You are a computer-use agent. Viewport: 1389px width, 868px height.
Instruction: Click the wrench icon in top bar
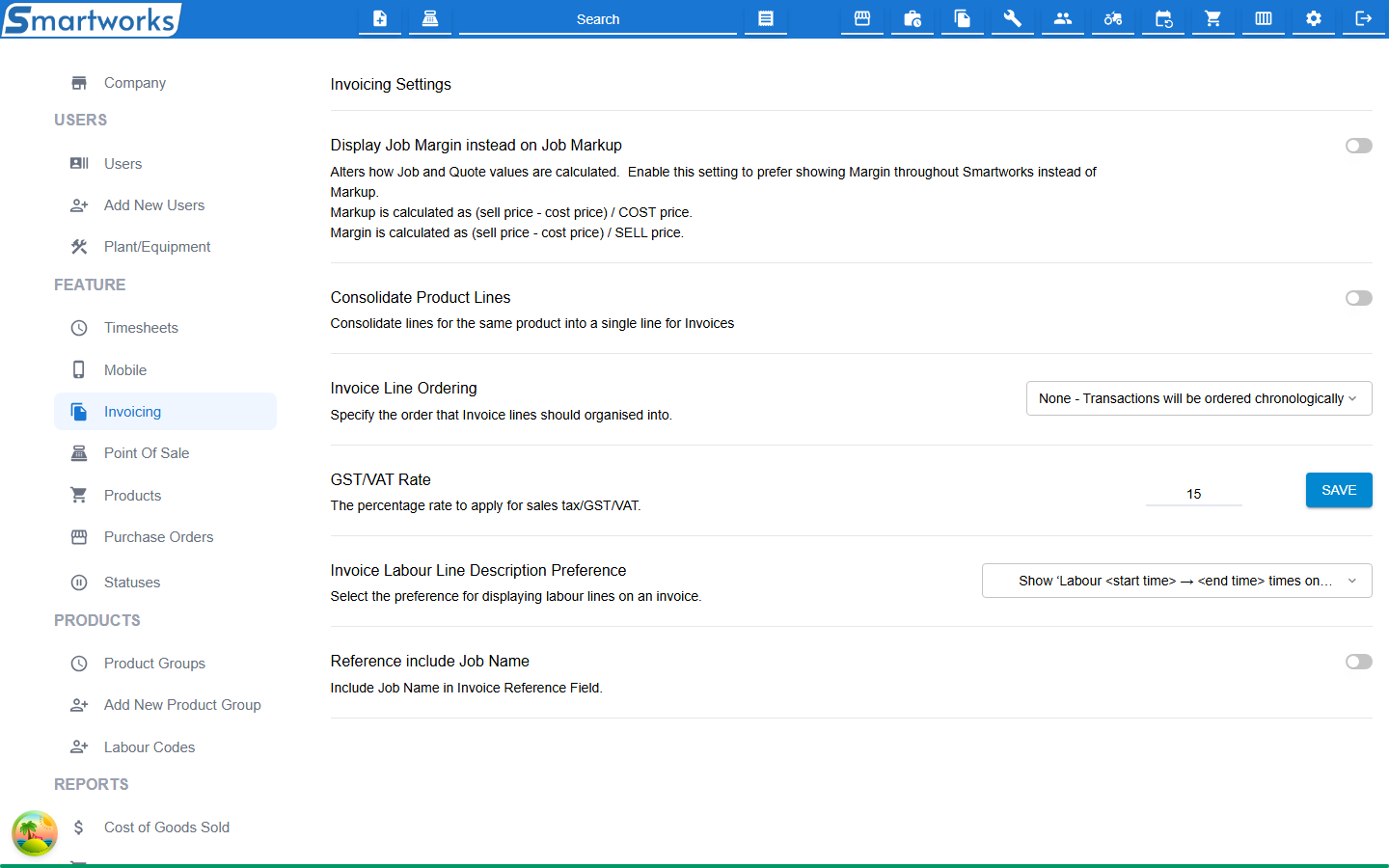1013,18
